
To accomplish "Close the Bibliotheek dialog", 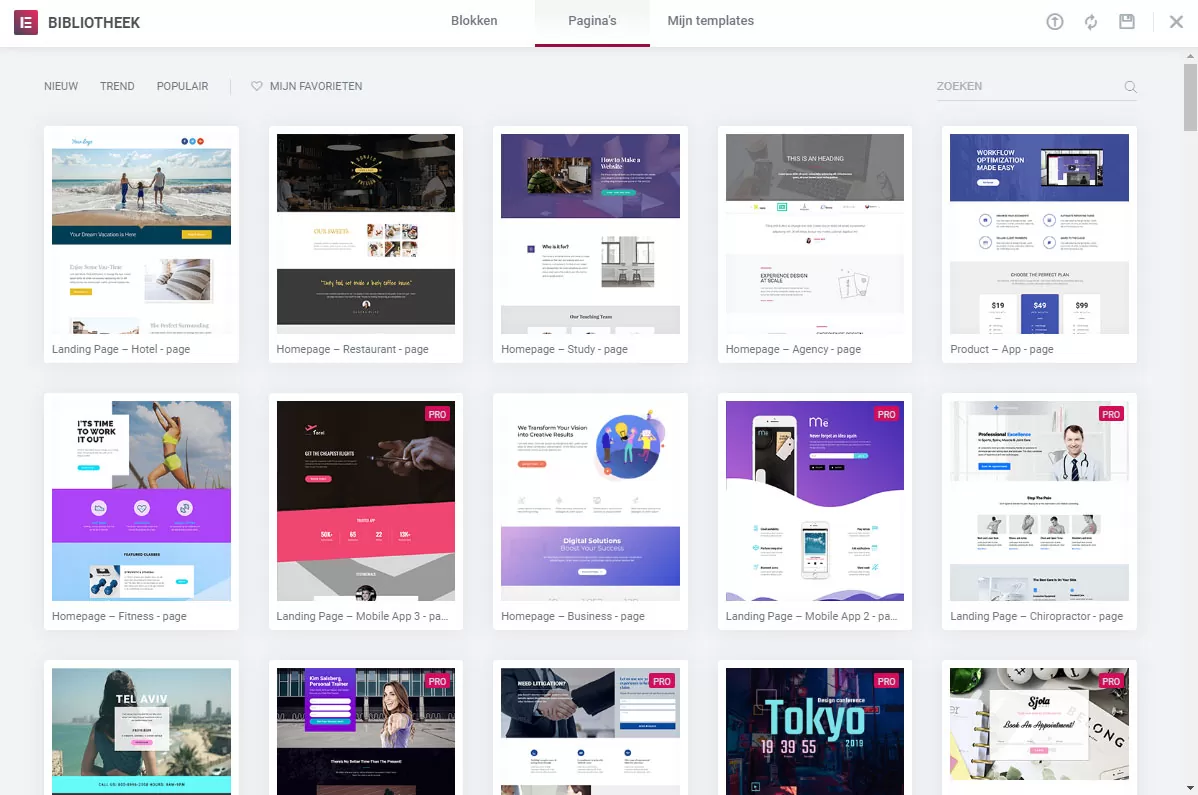I will (1176, 22).
